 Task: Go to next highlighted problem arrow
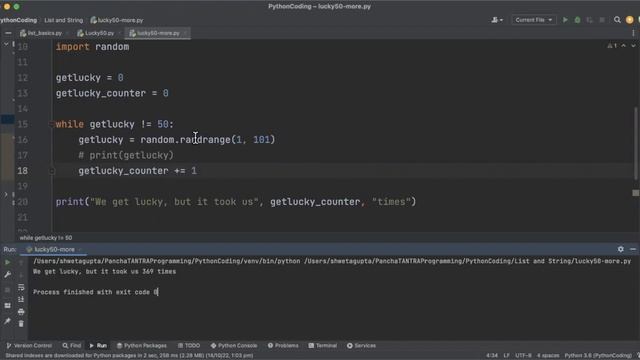[633, 46]
